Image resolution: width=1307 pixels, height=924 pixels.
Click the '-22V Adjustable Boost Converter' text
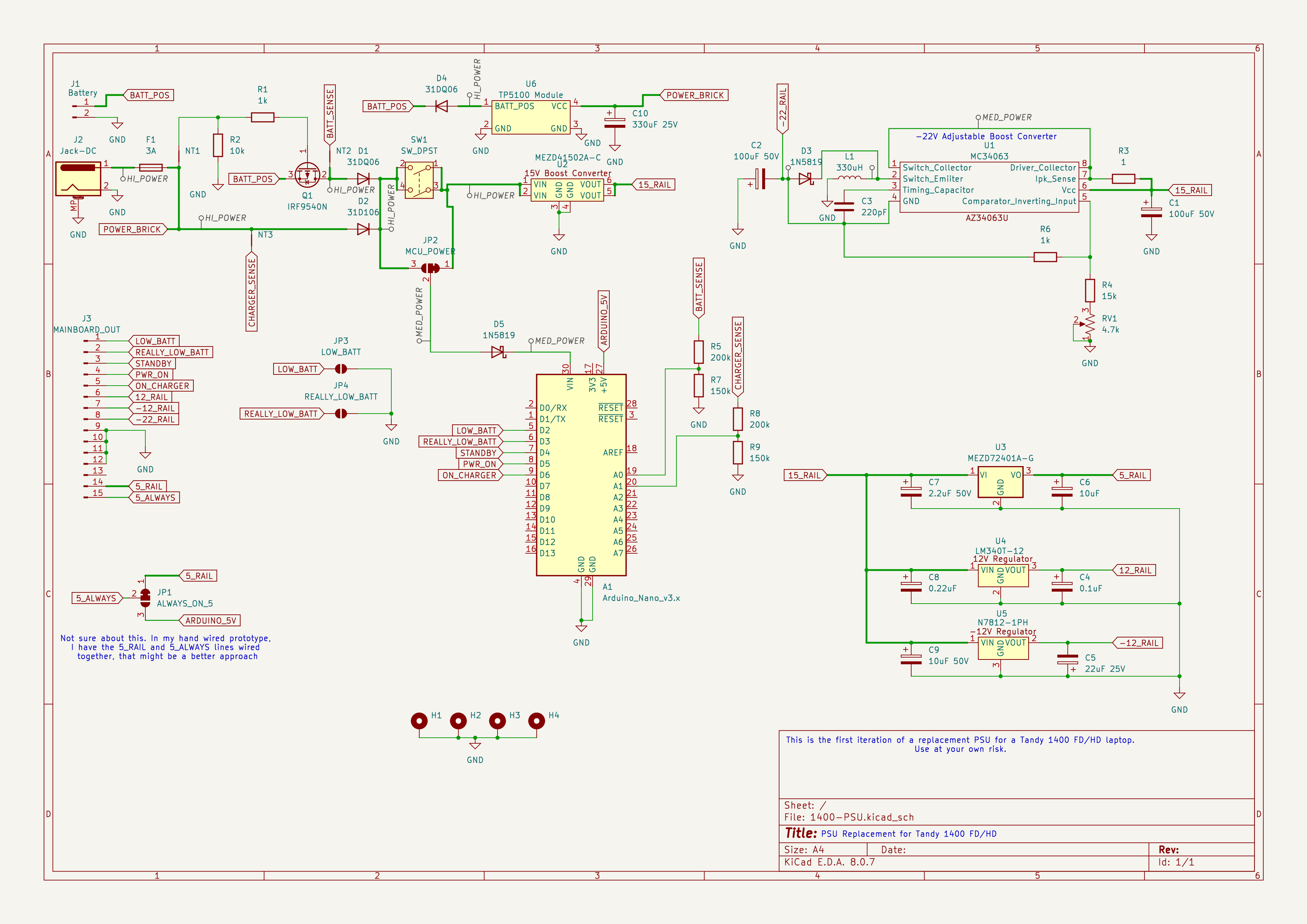point(986,137)
